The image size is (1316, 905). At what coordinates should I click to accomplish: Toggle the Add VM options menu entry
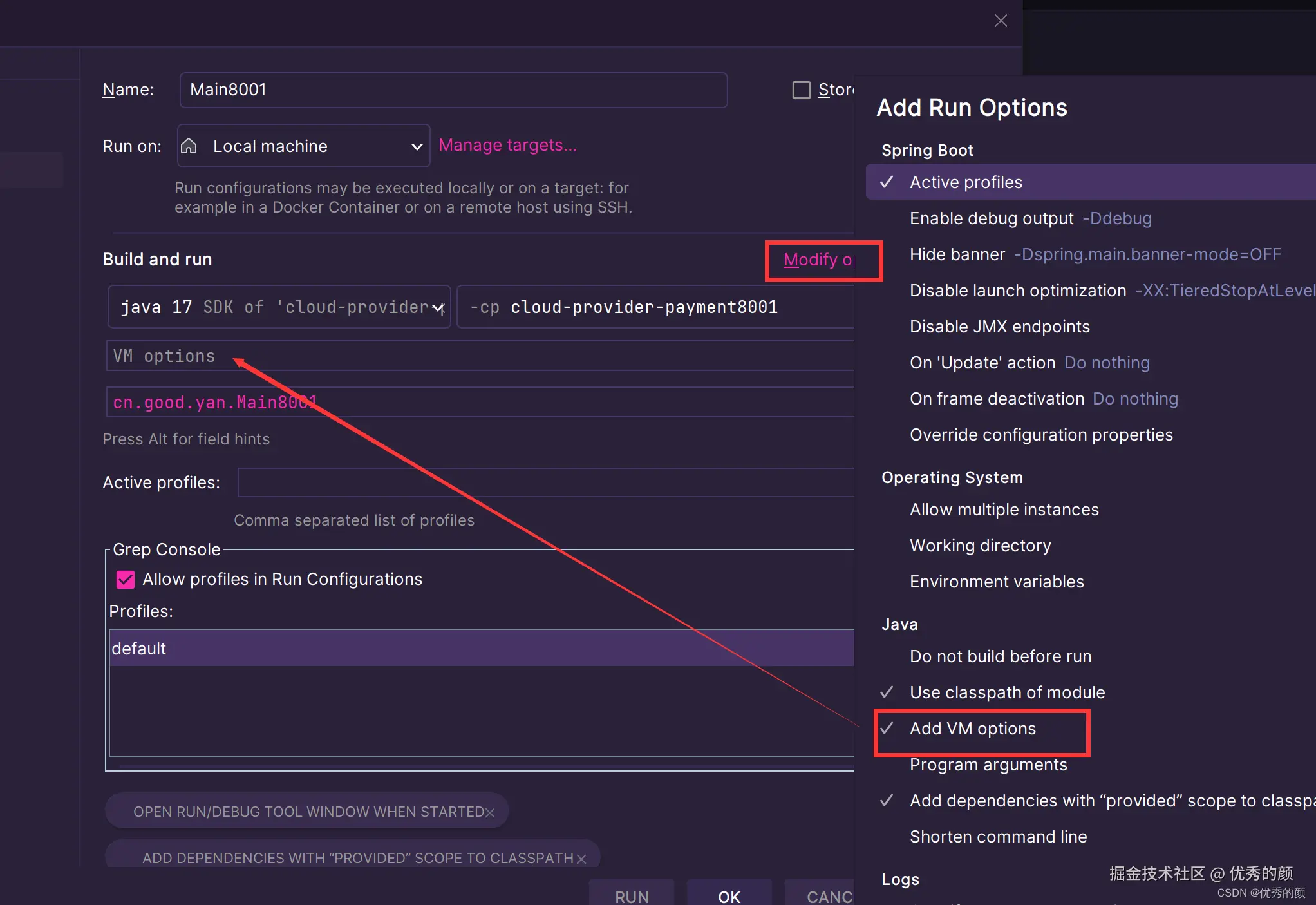pyautogui.click(x=972, y=729)
